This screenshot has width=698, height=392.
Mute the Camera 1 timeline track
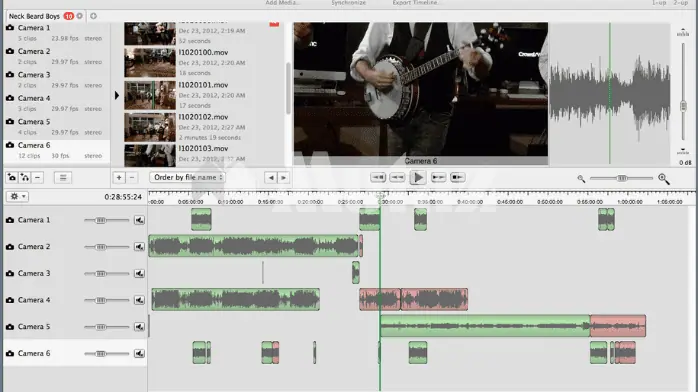click(x=139, y=220)
